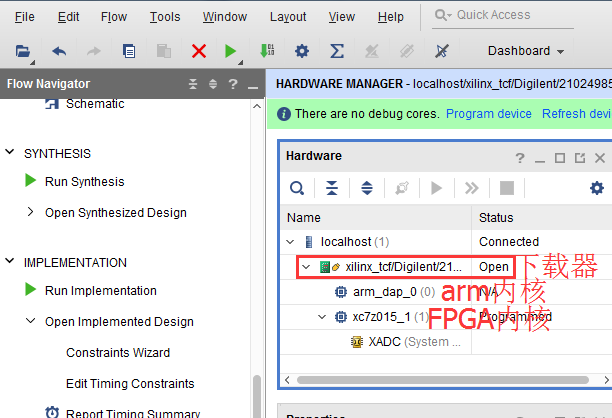612x418 pixels.
Task: Open the Flow menu
Action: tap(114, 17)
